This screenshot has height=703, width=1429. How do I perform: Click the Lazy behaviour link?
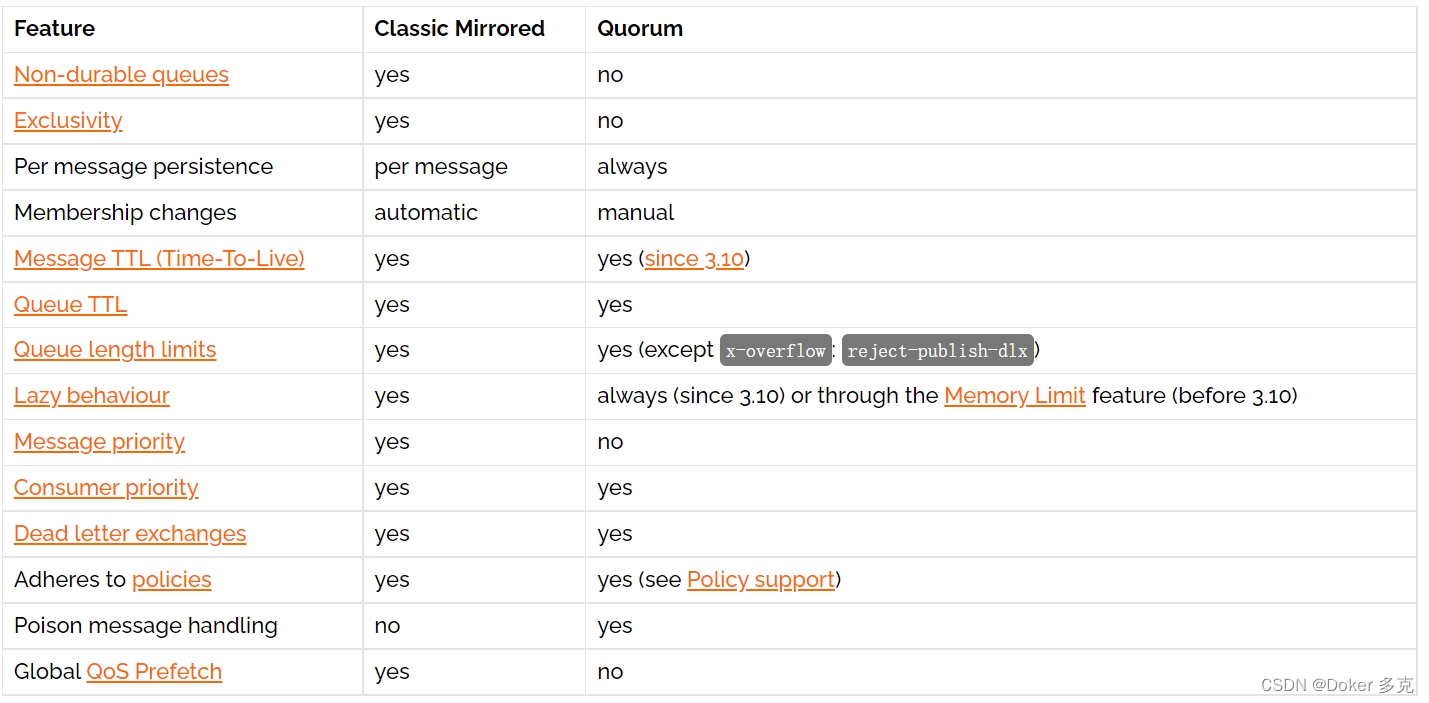92,396
